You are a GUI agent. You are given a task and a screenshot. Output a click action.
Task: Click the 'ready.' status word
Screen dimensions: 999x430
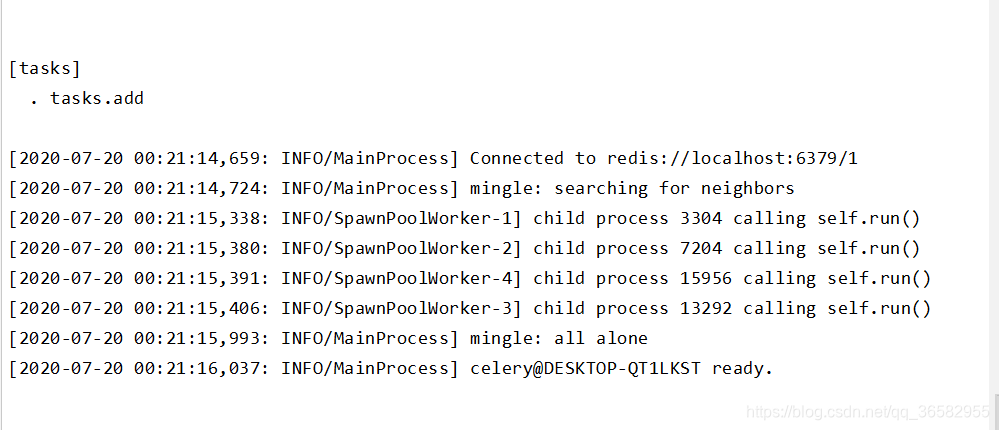[742, 368]
